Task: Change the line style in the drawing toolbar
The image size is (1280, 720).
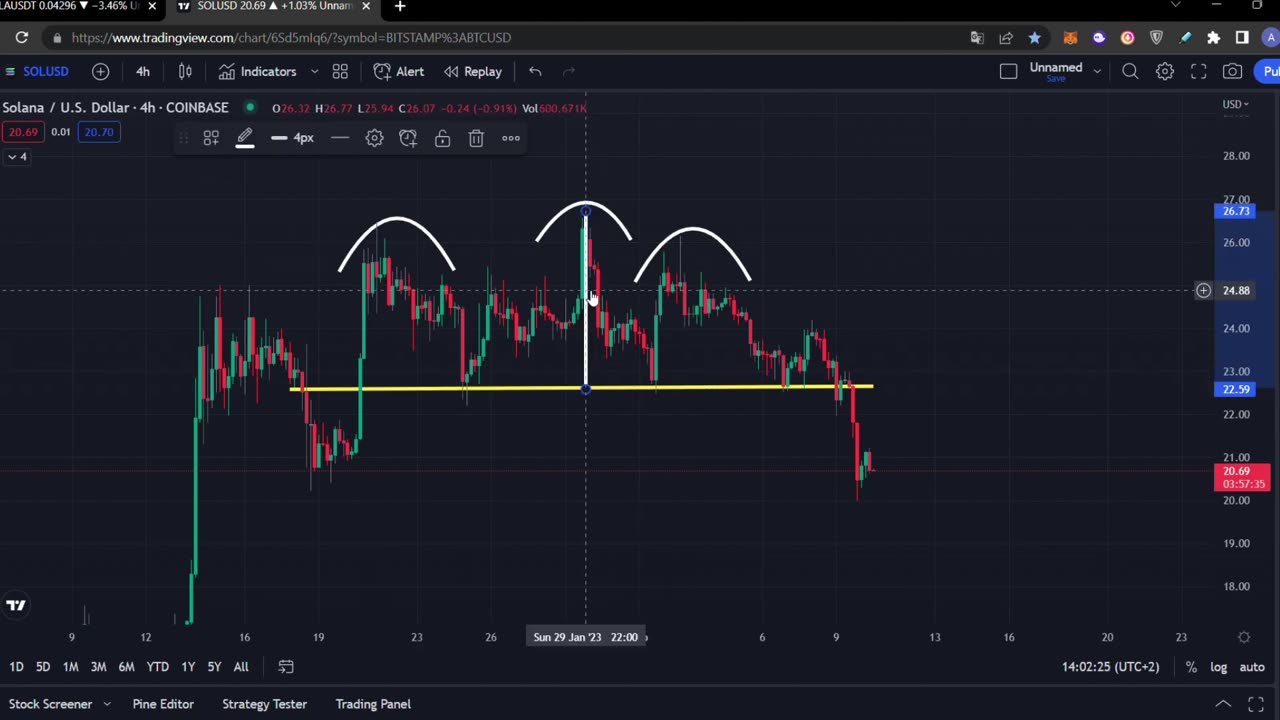Action: [x=340, y=138]
